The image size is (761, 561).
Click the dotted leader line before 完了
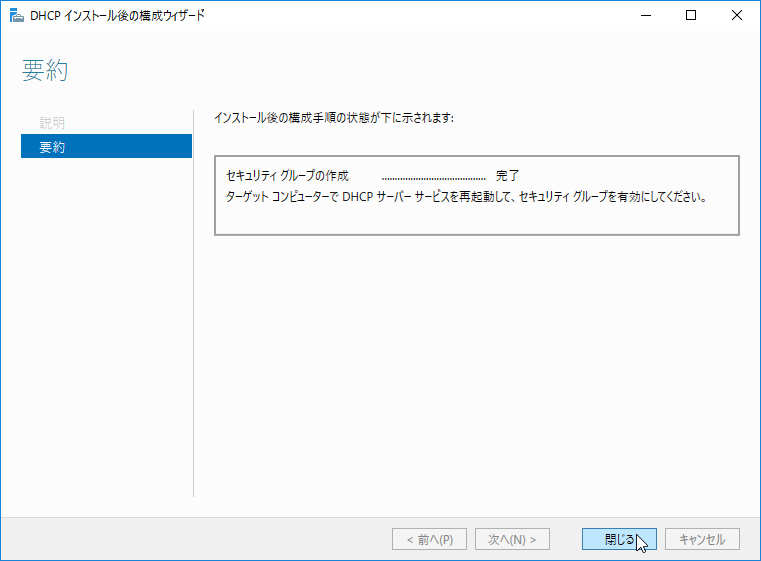pyautogui.click(x=433, y=178)
